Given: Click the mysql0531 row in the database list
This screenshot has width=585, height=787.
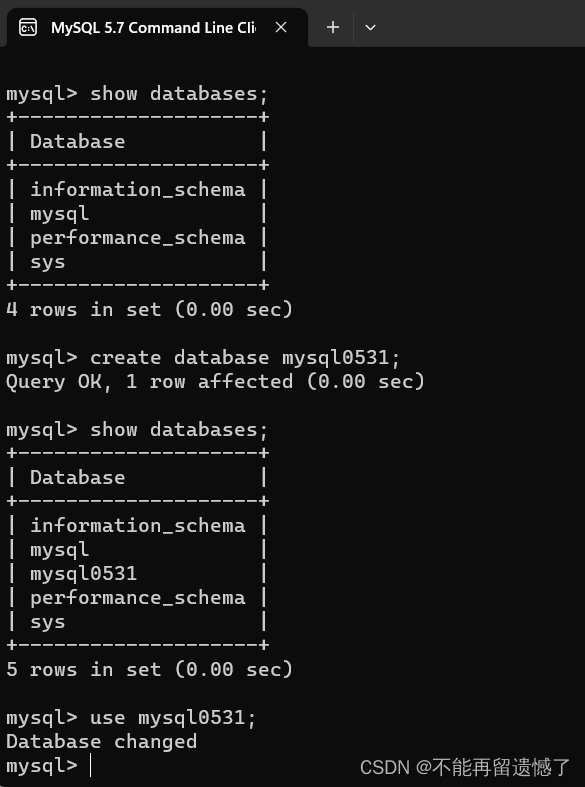Looking at the screenshot, I should [83, 574].
